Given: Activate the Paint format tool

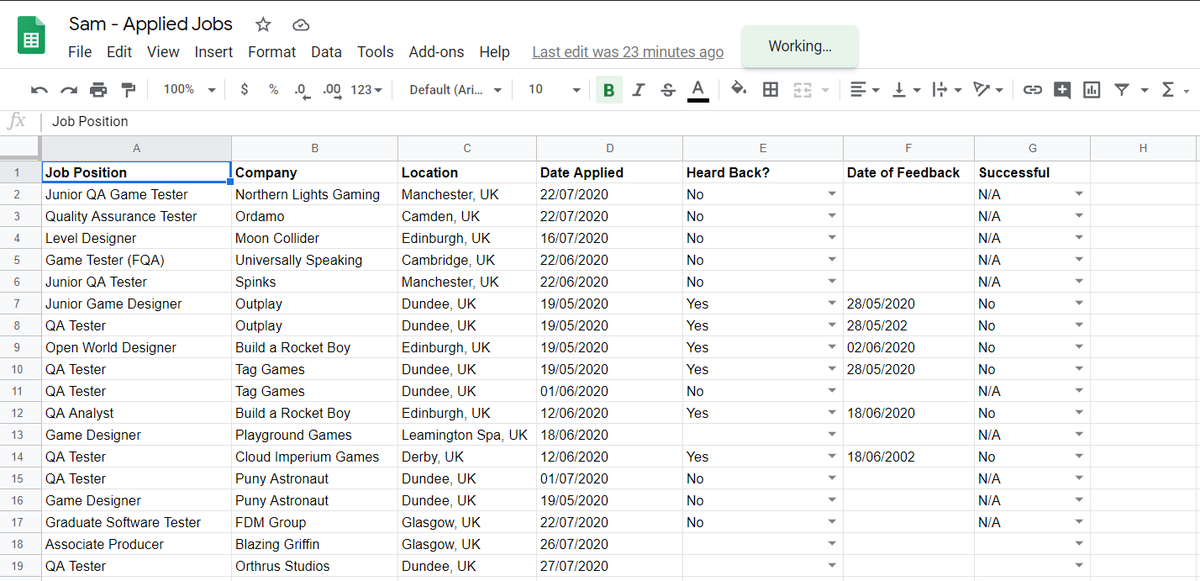Looking at the screenshot, I should (128, 90).
